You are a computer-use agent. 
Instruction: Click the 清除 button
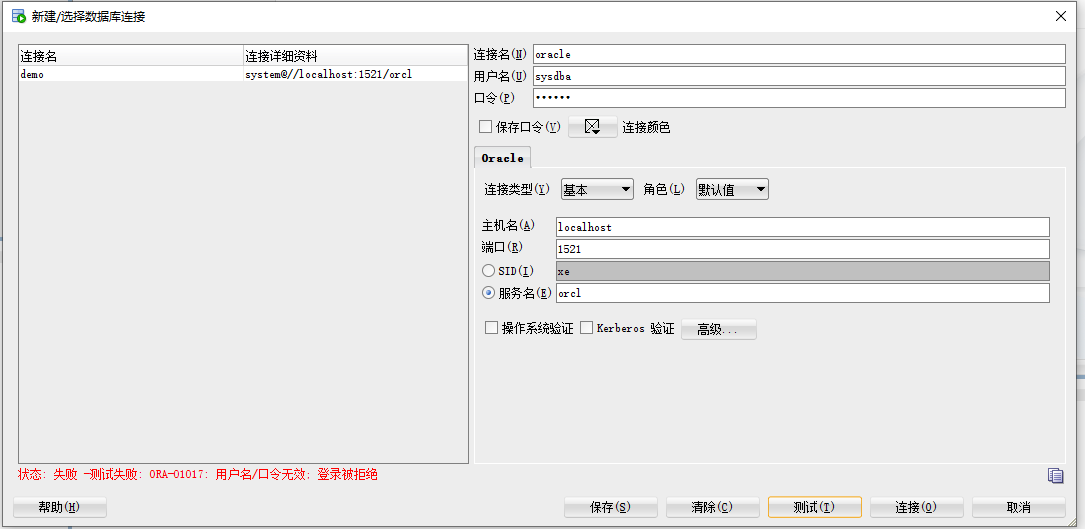[713, 507]
